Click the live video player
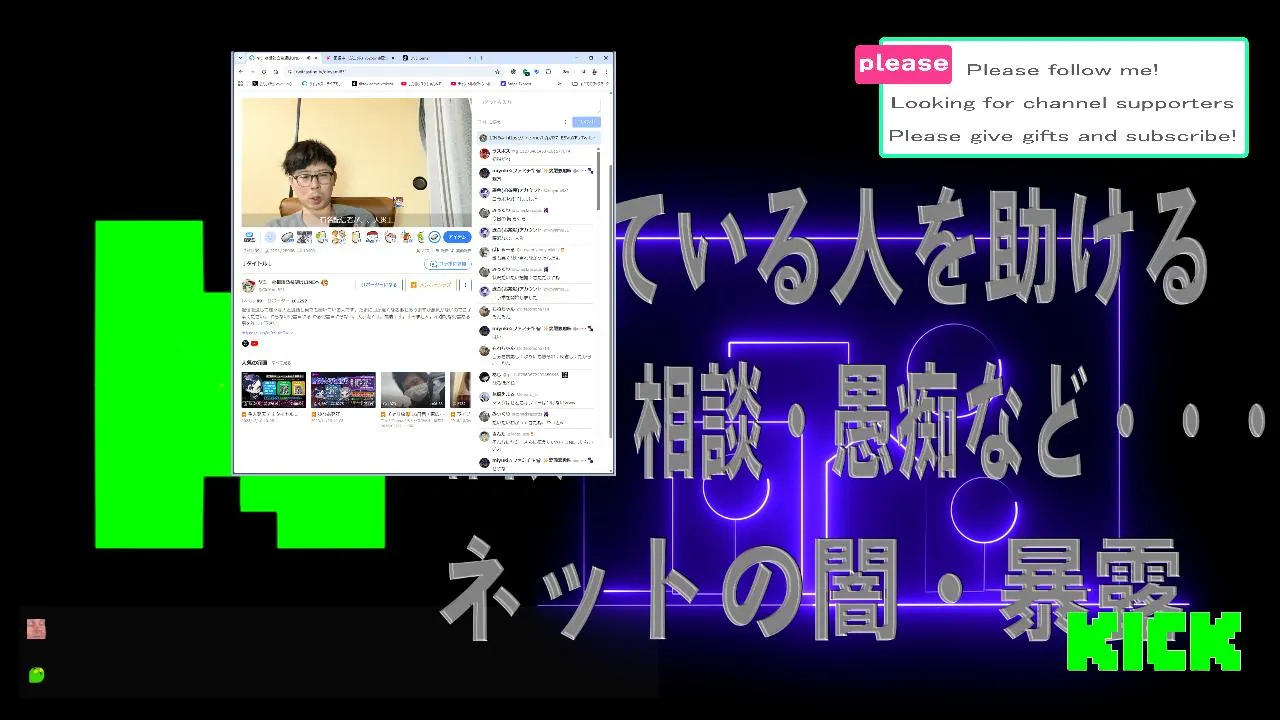 coord(357,162)
